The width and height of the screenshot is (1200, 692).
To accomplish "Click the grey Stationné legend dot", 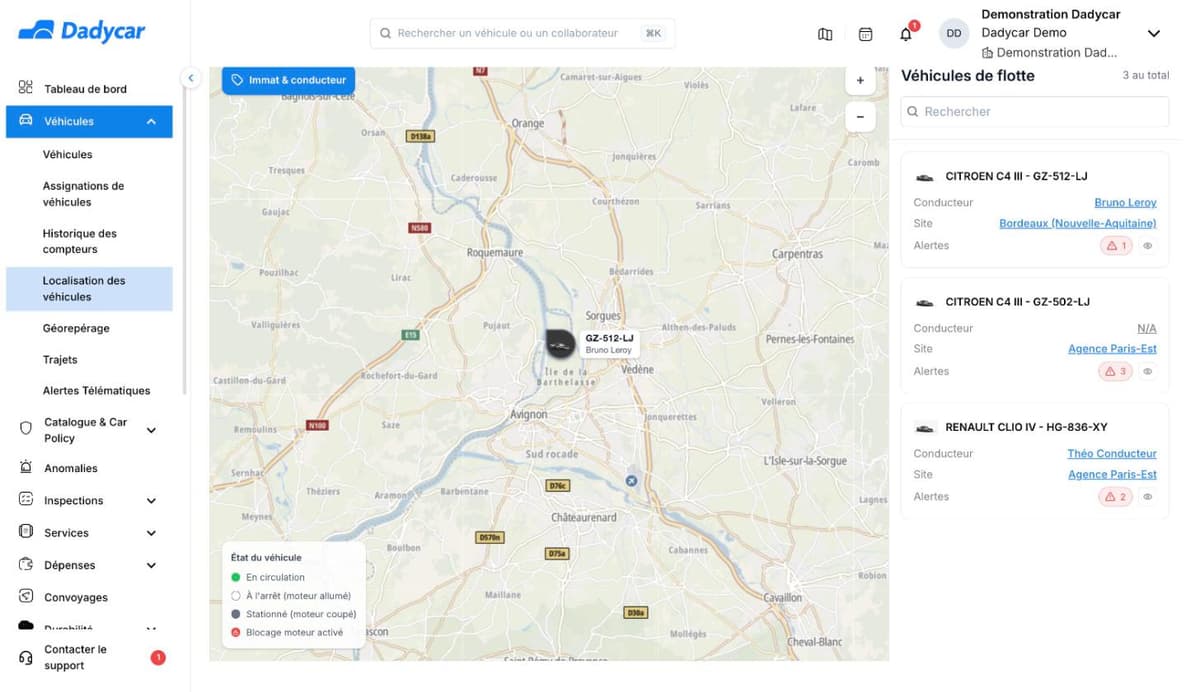I will coord(236,614).
